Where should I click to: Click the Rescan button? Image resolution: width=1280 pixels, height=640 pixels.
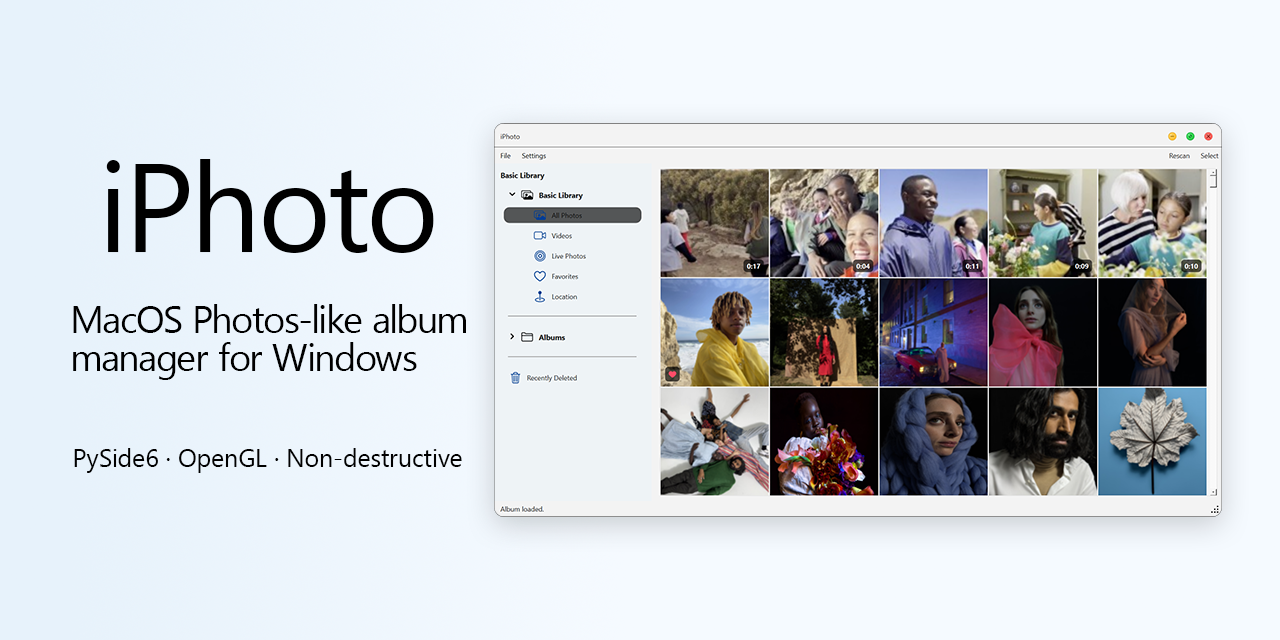pyautogui.click(x=1179, y=156)
